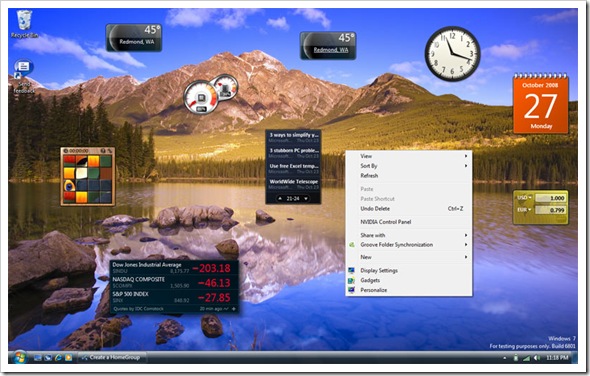The height and width of the screenshot is (376, 590).
Task: Click the Show Desktop Quick Launch icon
Action: coord(38,357)
